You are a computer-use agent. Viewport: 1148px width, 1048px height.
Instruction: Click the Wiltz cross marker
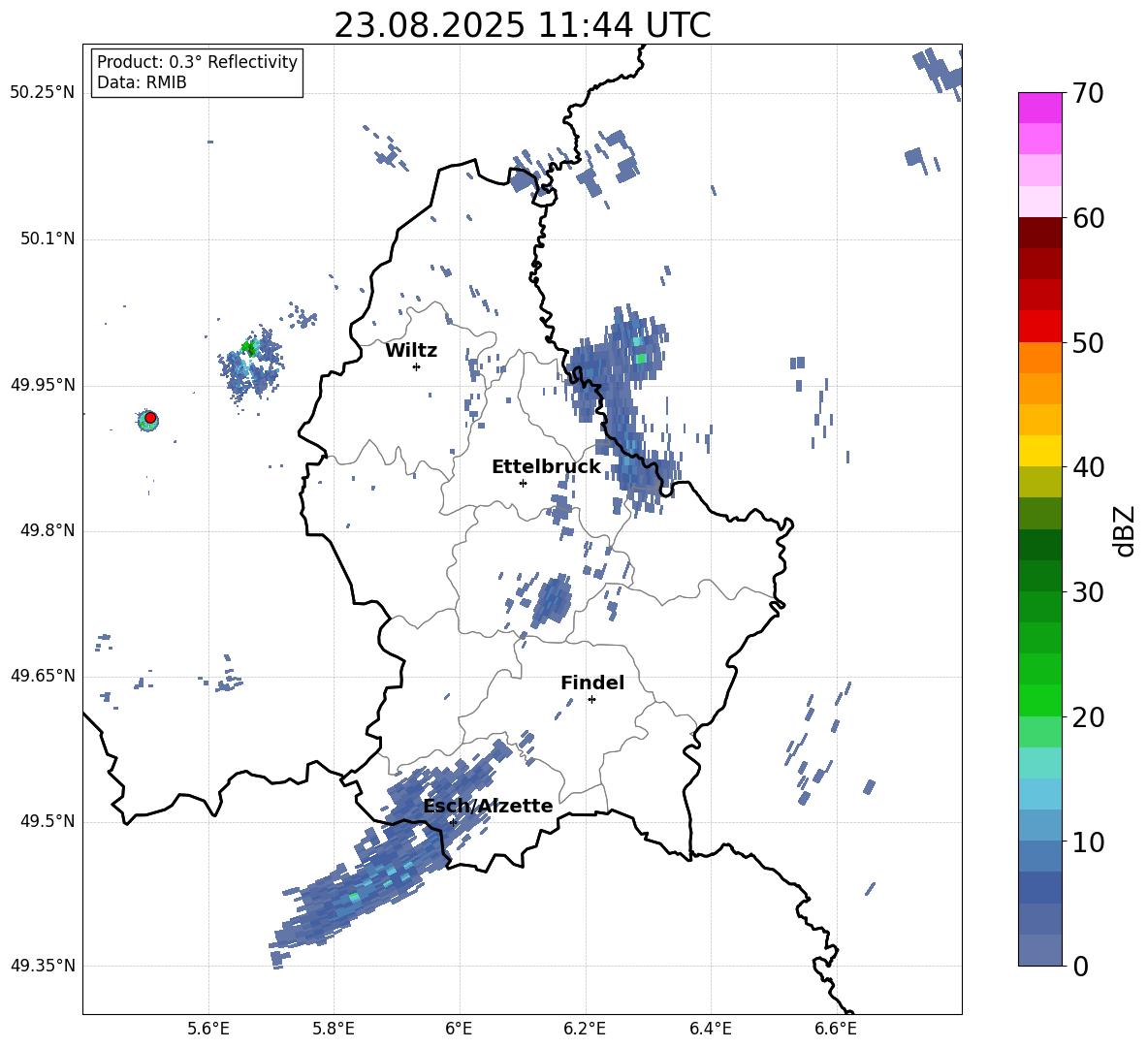coord(417,366)
